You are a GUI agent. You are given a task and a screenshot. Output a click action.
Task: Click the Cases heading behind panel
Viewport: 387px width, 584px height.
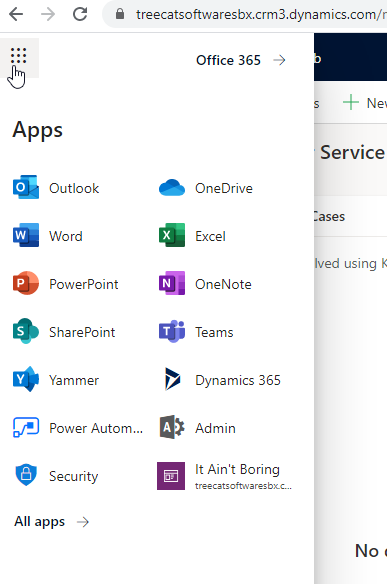coord(330,216)
